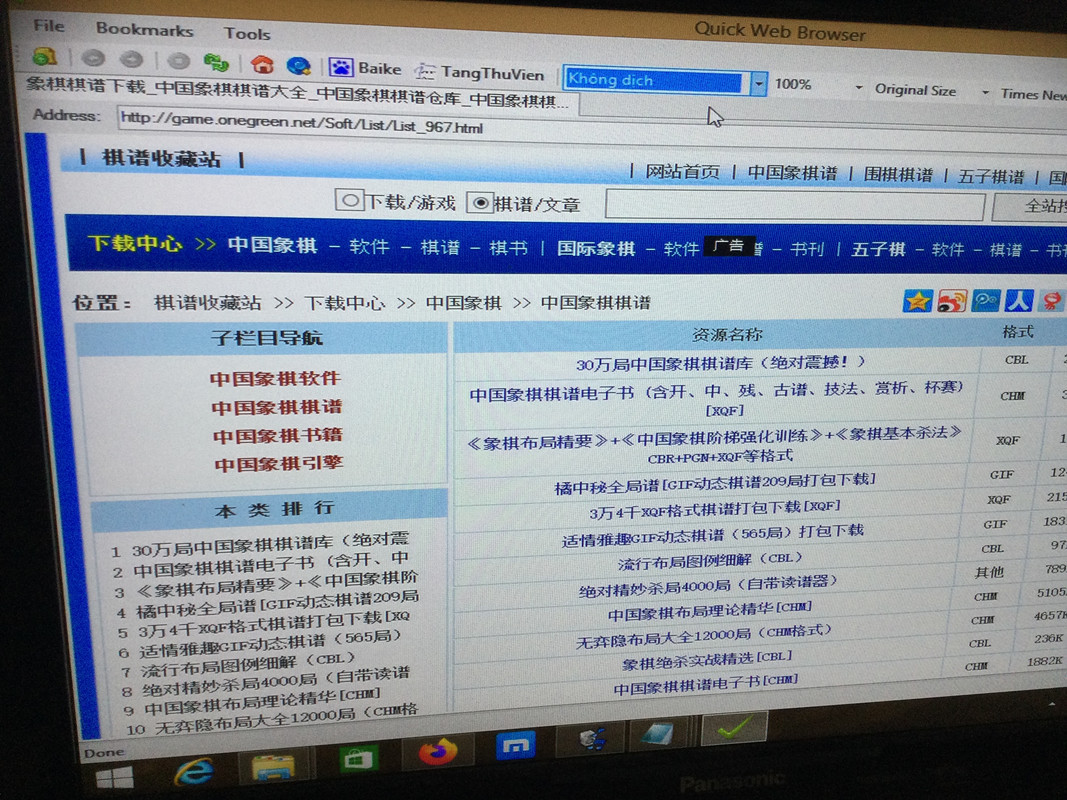This screenshot has width=1067, height=800.
Task: Open File Explorer from taskbar
Action: pos(272,767)
